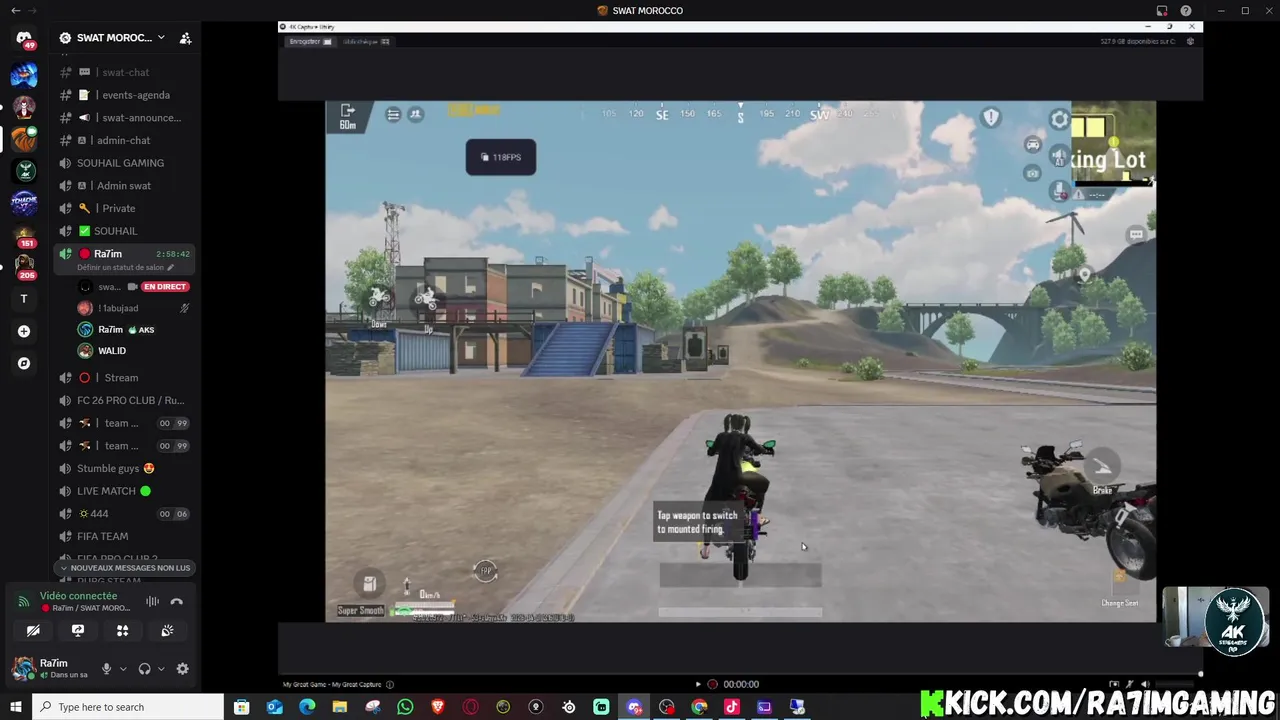
Task: Invite people via the add-member icon
Action: [x=185, y=38]
